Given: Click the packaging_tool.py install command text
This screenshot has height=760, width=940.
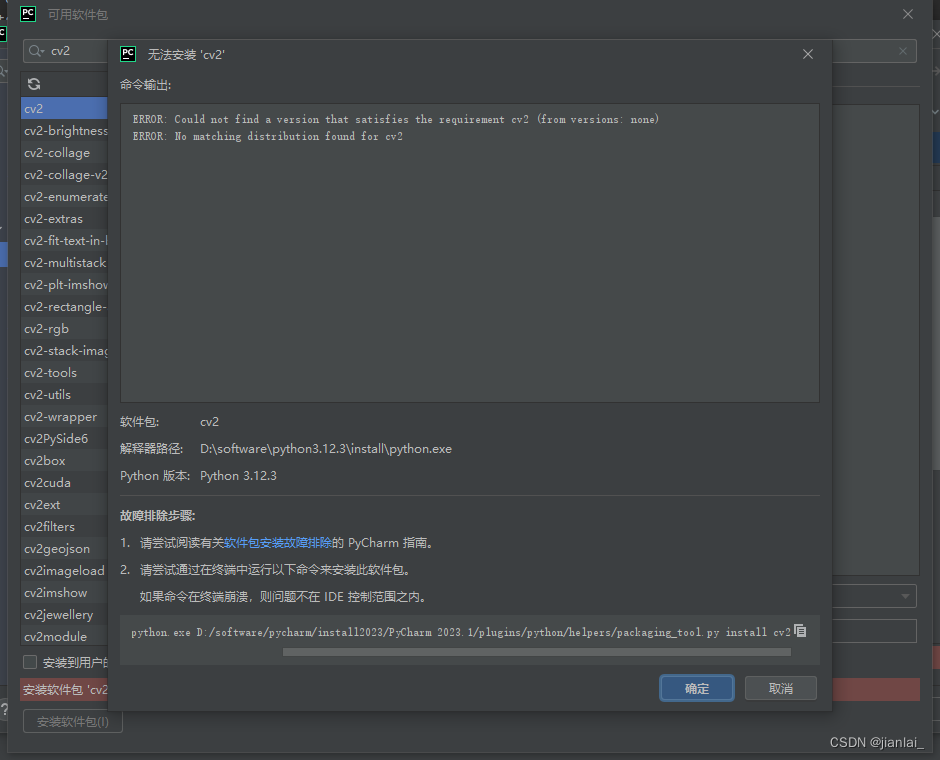Looking at the screenshot, I should (x=461, y=632).
